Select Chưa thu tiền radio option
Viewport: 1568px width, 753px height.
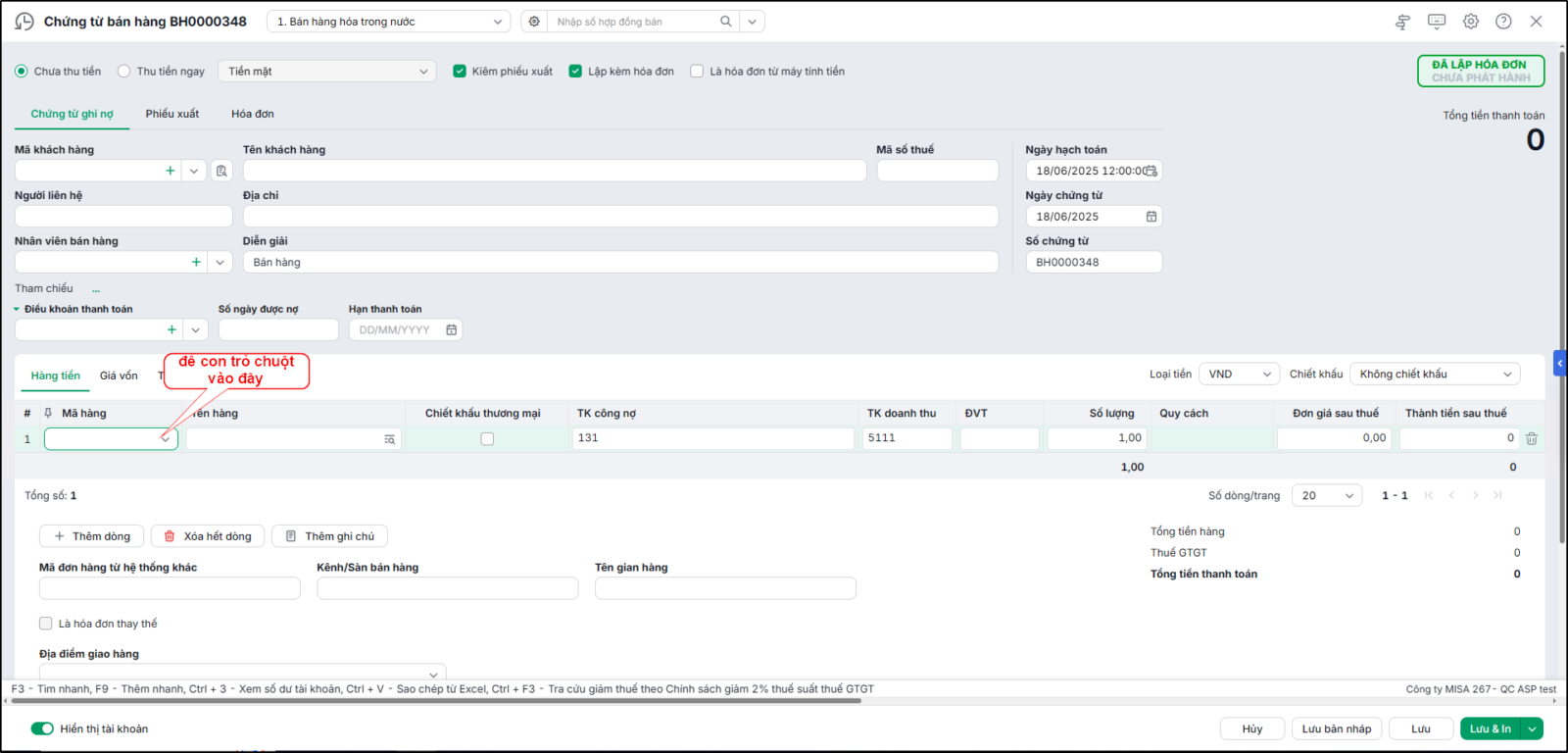(x=22, y=72)
